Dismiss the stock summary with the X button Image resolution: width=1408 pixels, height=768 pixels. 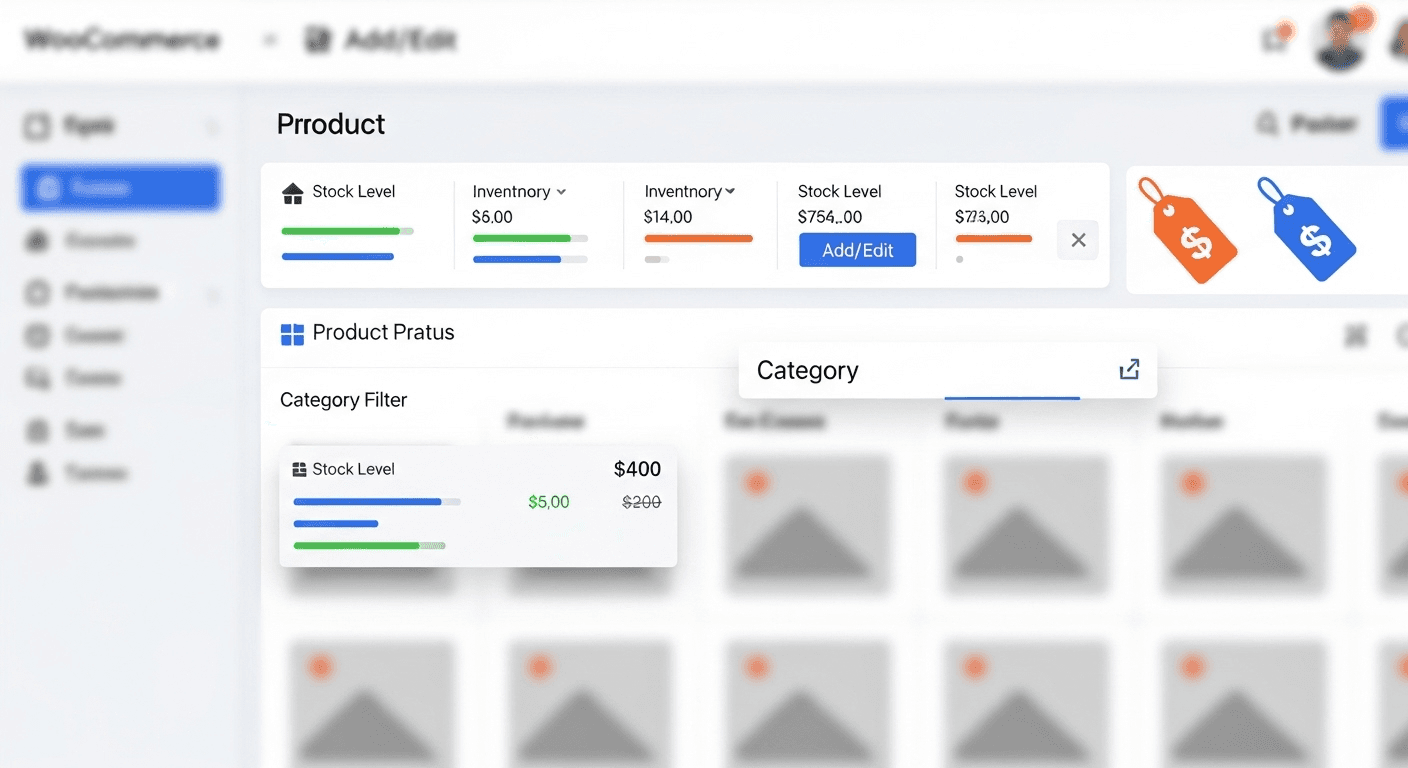tap(1078, 240)
